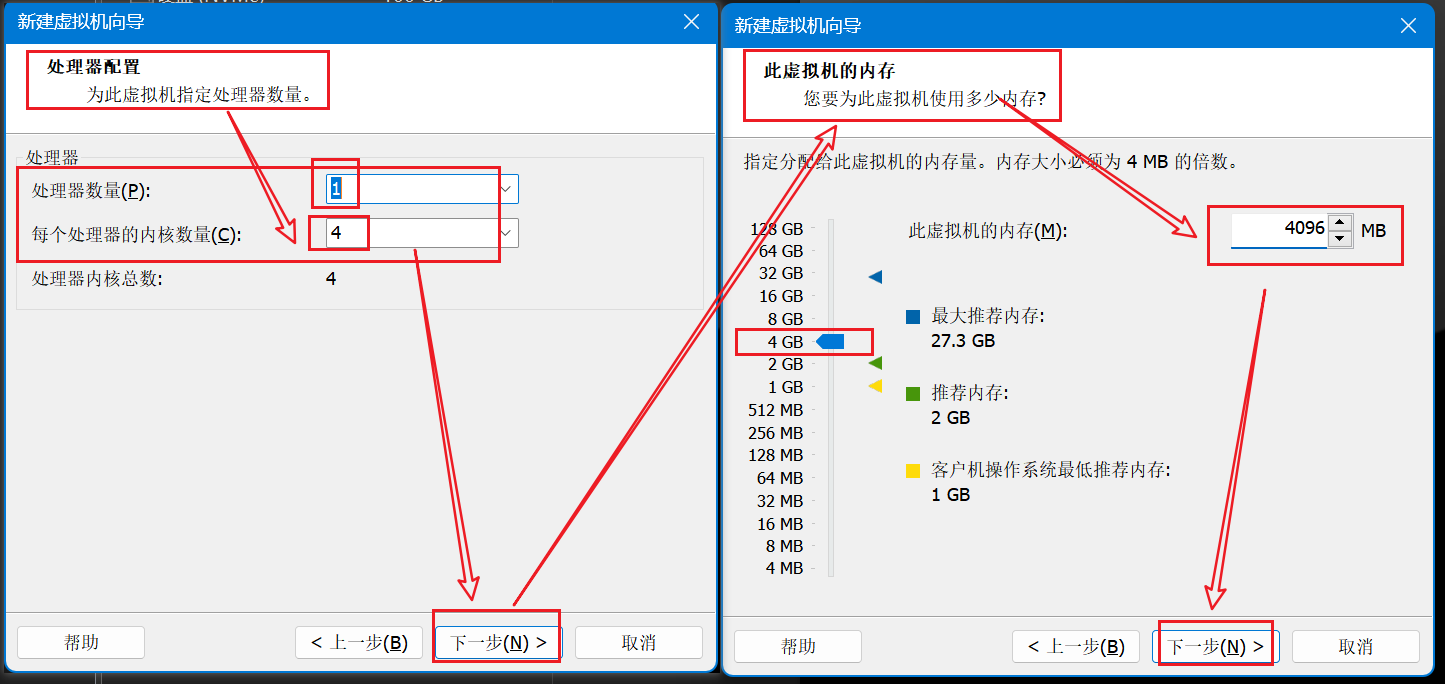
Task: Open the processor count dropdown arrow
Action: 507,189
